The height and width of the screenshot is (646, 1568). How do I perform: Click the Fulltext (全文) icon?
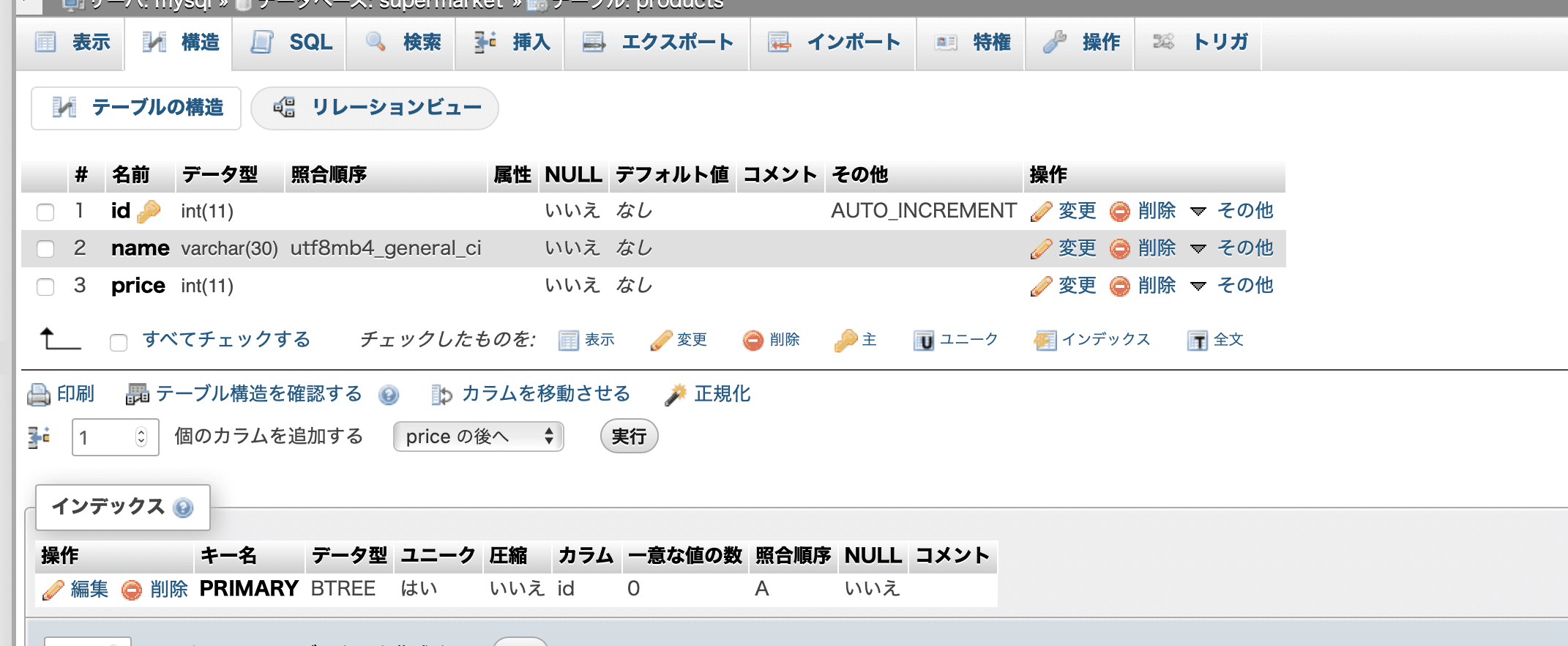(x=1197, y=341)
